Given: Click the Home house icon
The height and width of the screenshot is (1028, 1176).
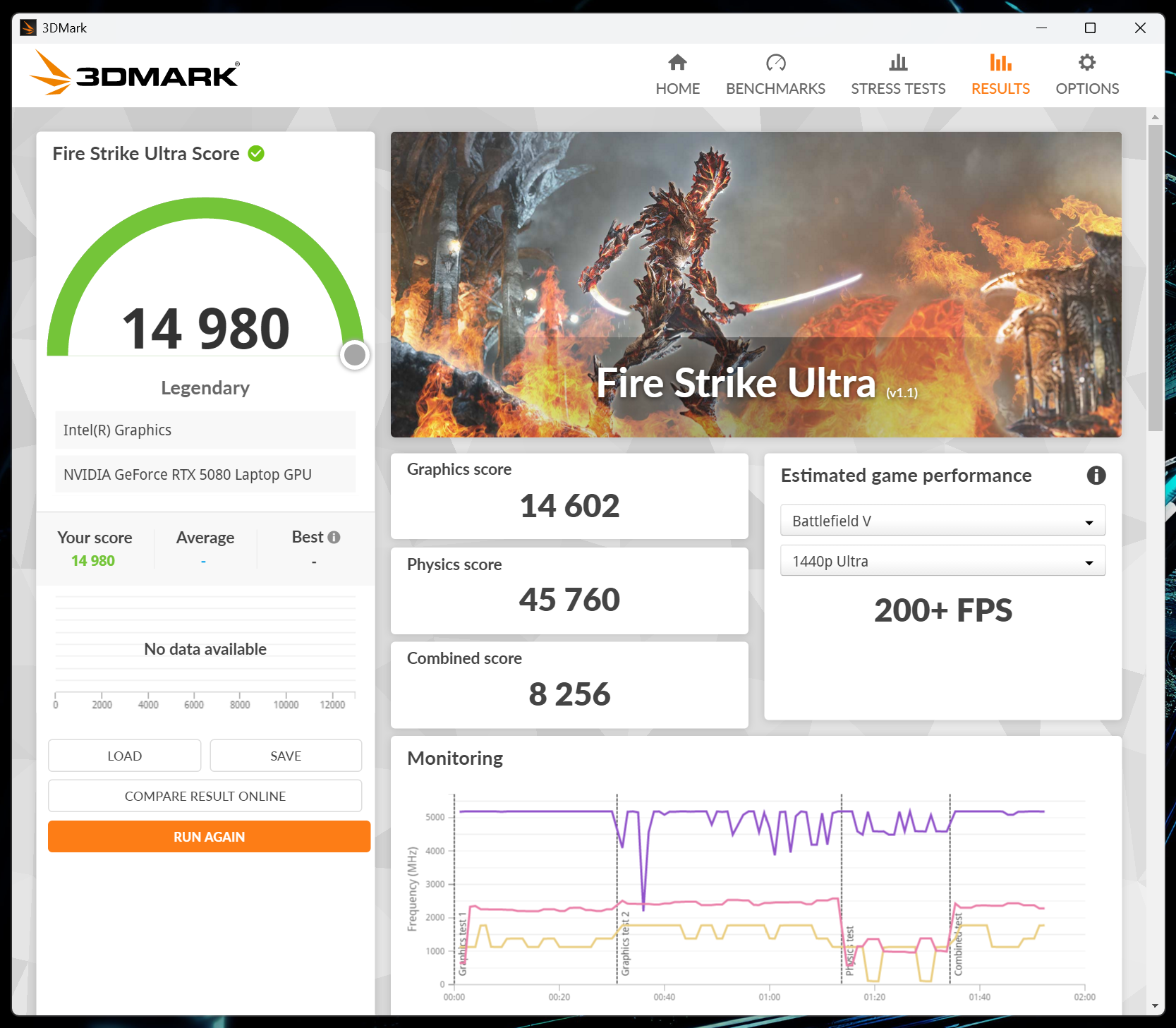Looking at the screenshot, I should [677, 63].
